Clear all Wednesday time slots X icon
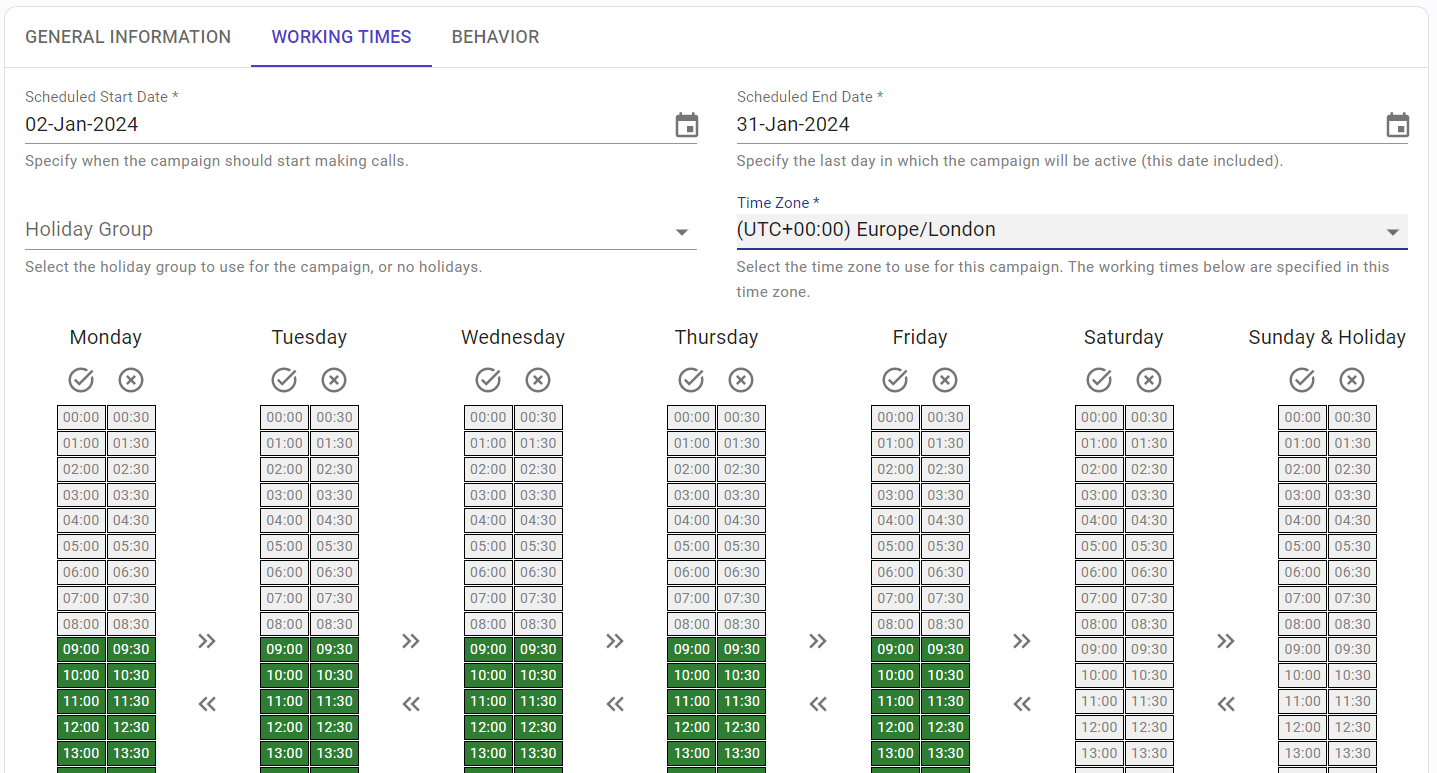Viewport: 1437px width, 773px height. [538, 380]
